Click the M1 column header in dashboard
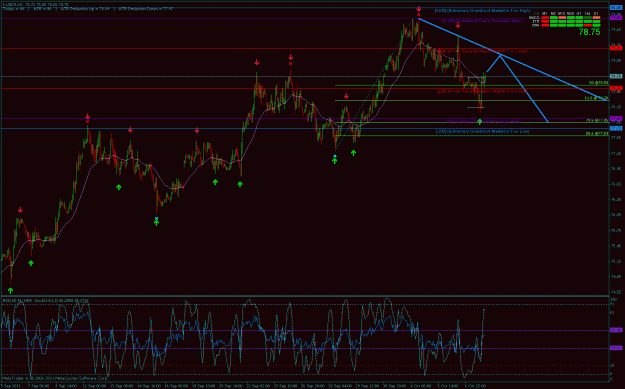 (x=545, y=13)
